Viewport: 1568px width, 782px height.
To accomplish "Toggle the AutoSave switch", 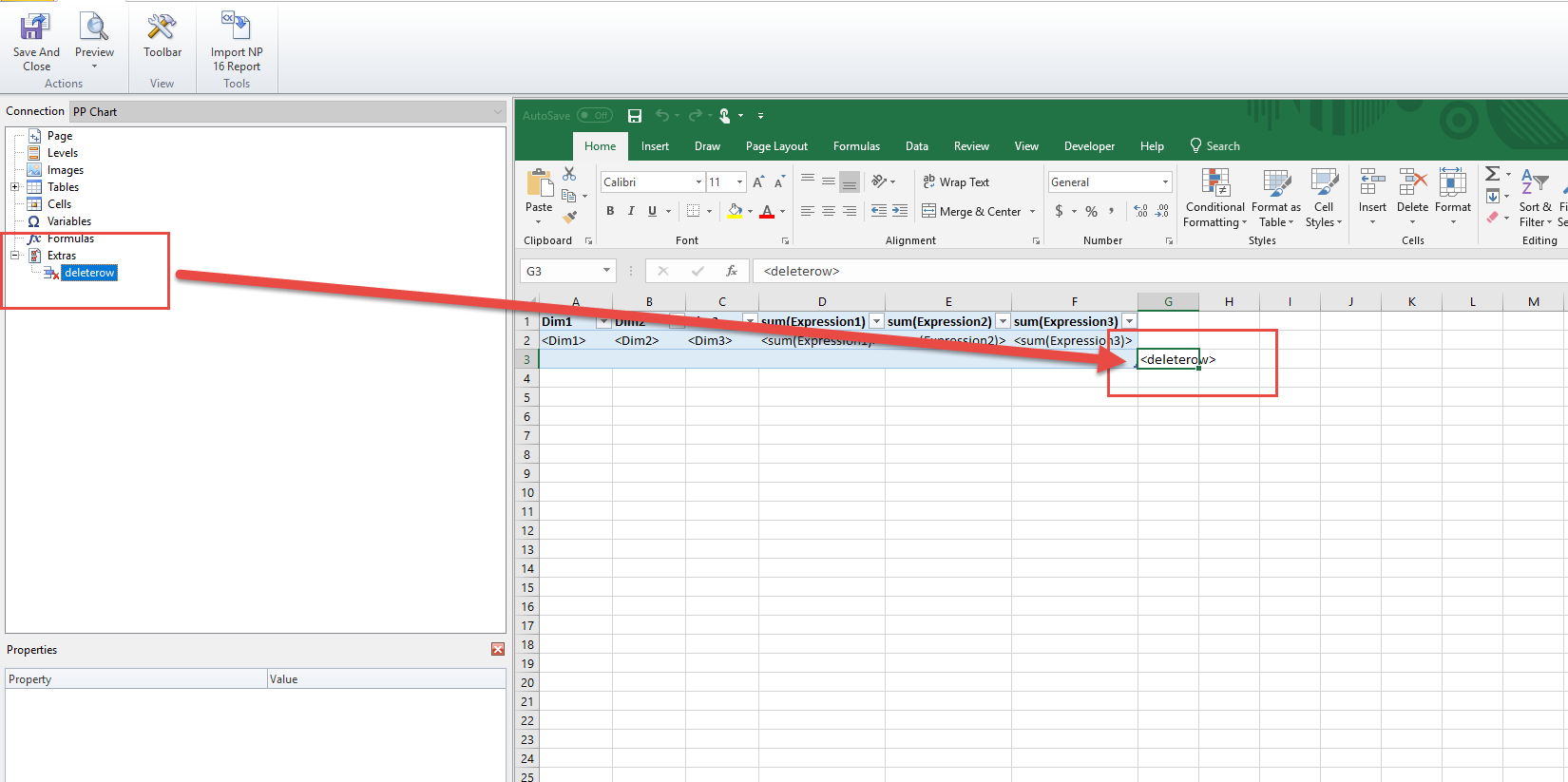I will pyautogui.click(x=596, y=116).
